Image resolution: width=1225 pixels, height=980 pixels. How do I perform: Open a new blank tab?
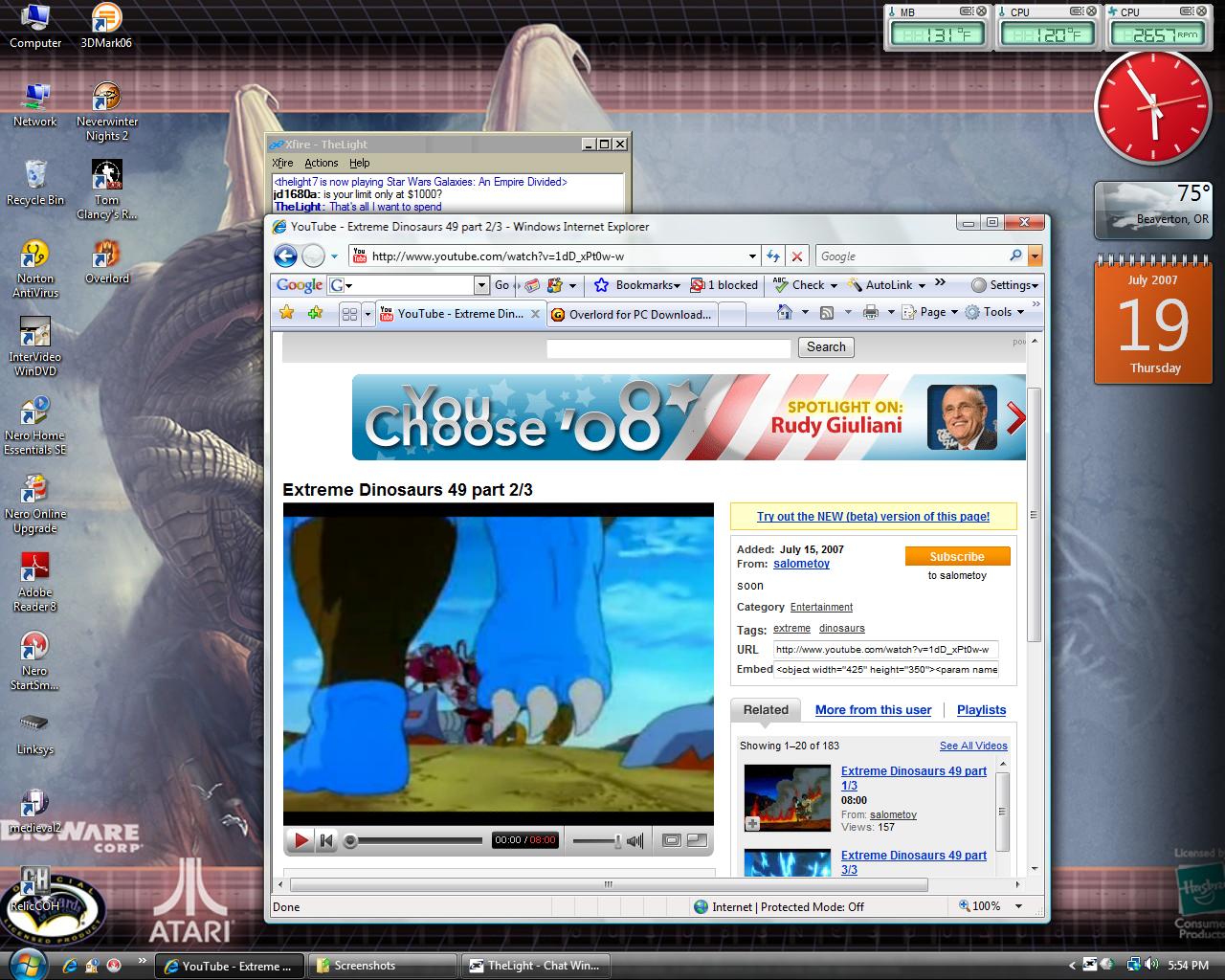pyautogui.click(x=731, y=314)
